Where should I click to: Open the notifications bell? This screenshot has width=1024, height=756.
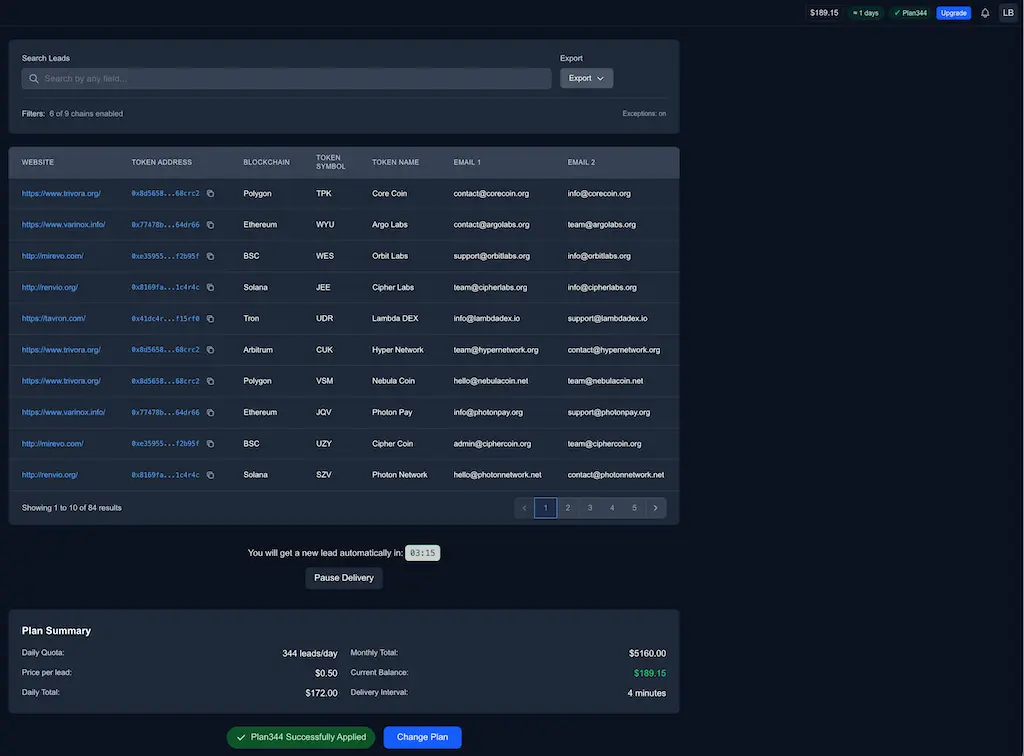click(x=985, y=13)
